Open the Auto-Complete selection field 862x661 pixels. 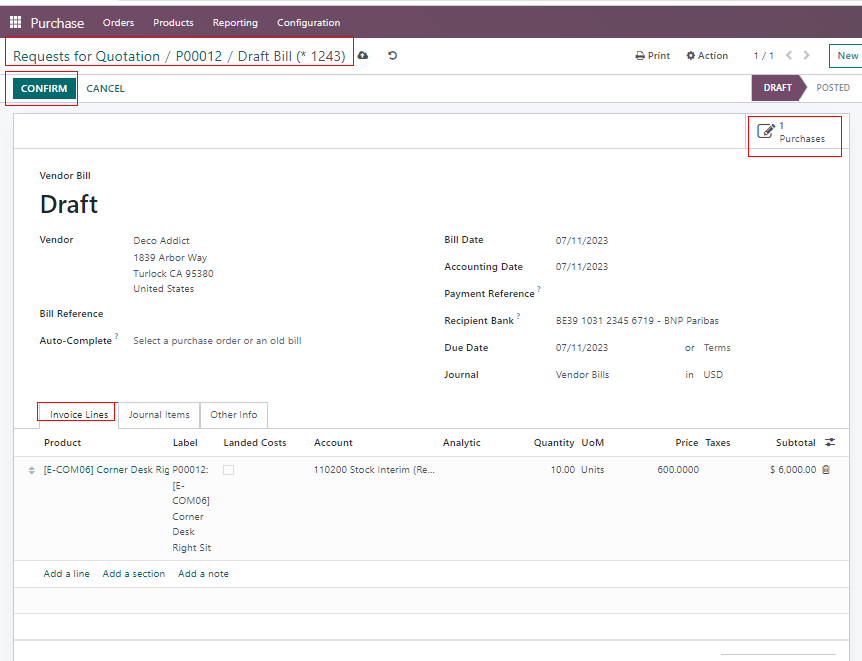217,341
